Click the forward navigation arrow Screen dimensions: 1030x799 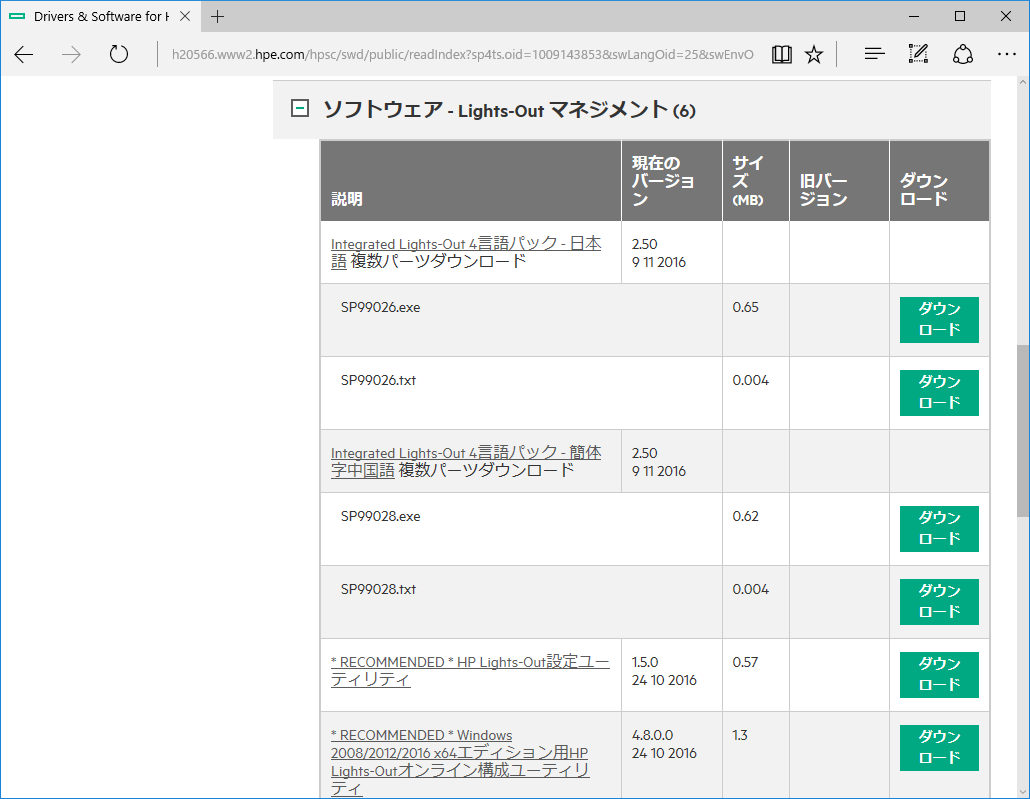click(71, 55)
